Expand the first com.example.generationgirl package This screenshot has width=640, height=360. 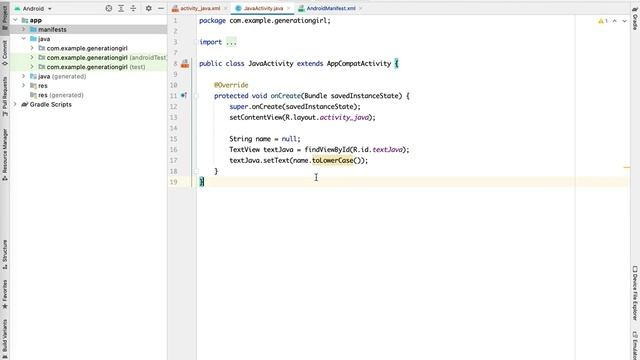(32, 48)
